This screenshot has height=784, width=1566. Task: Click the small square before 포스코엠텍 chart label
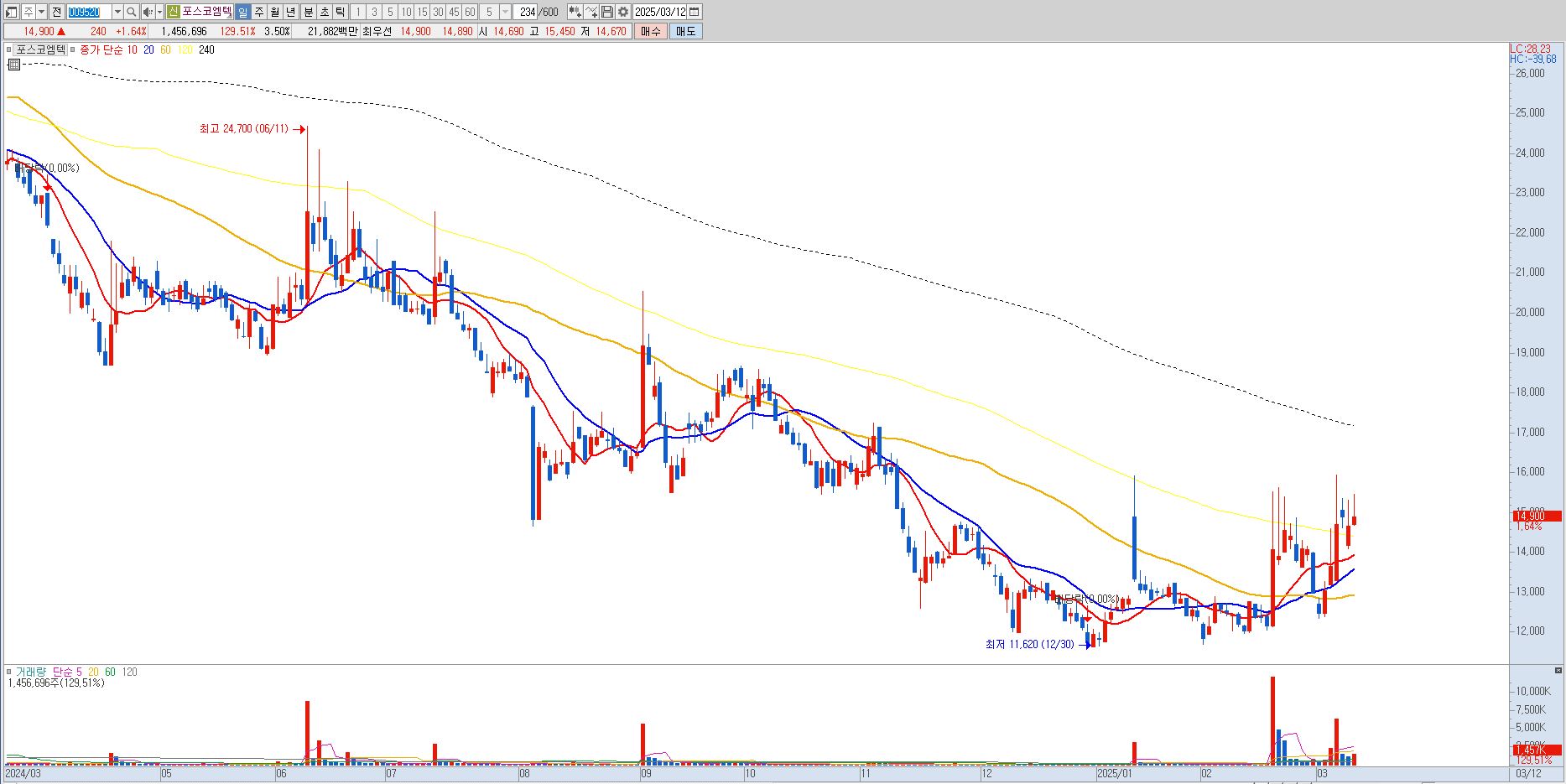(x=10, y=49)
